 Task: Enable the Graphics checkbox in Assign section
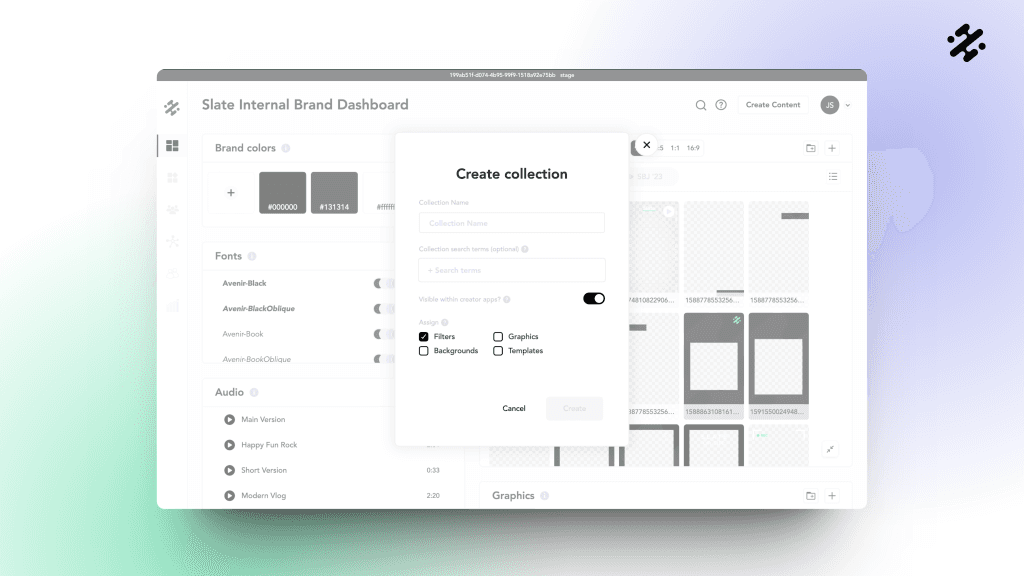[x=497, y=336]
